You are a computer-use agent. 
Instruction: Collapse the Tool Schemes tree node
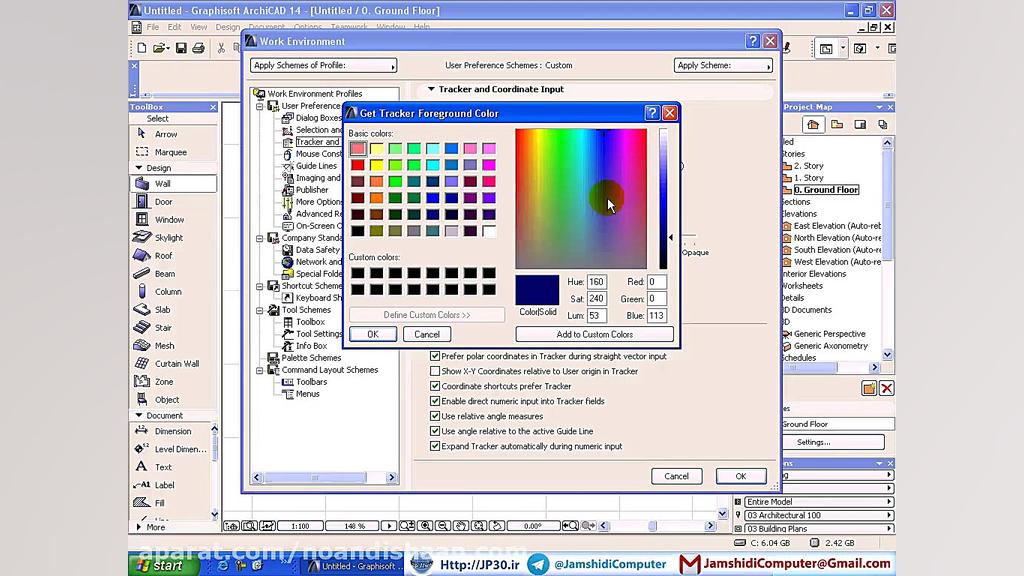259,310
